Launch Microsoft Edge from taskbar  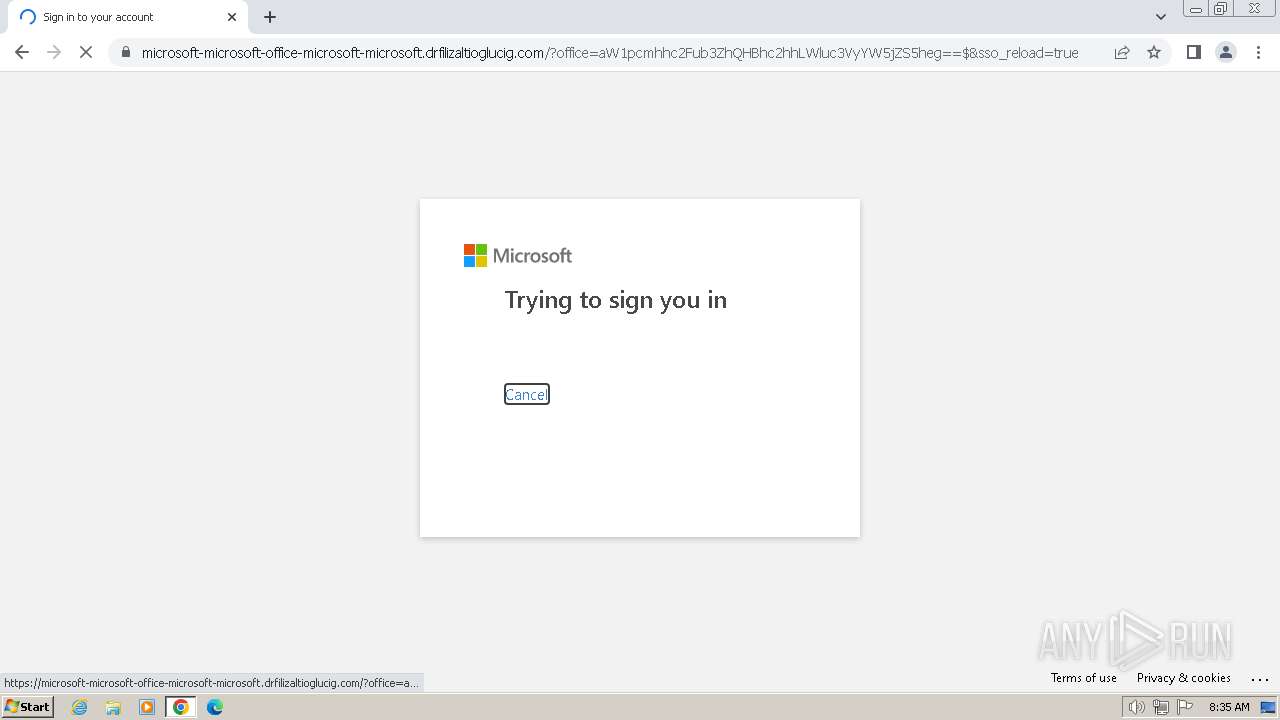[x=215, y=707]
